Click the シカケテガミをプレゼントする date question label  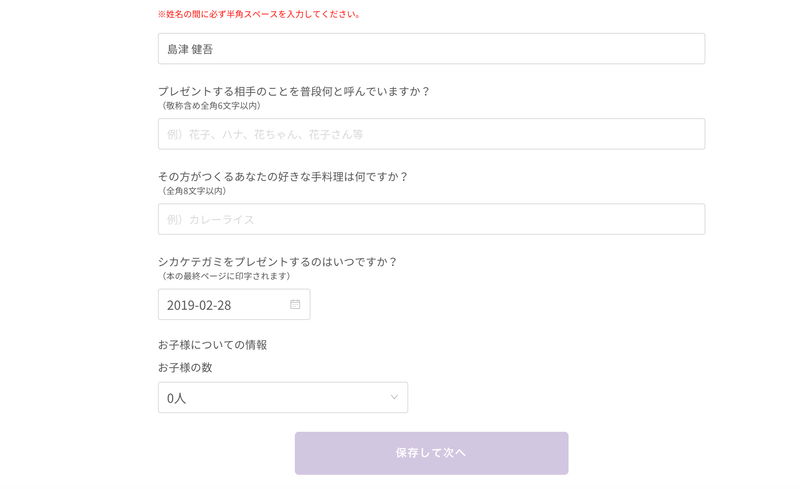(277, 261)
